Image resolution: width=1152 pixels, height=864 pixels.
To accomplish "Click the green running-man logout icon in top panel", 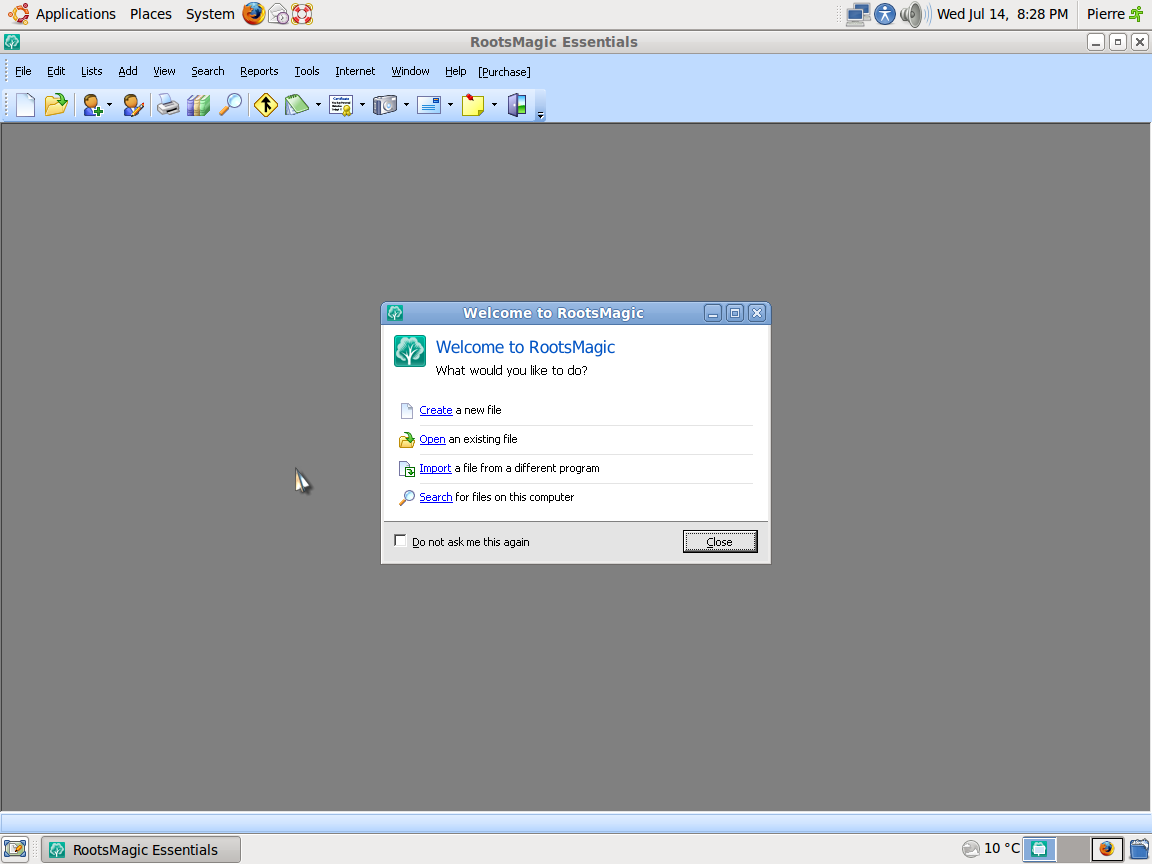I will pos(1137,14).
